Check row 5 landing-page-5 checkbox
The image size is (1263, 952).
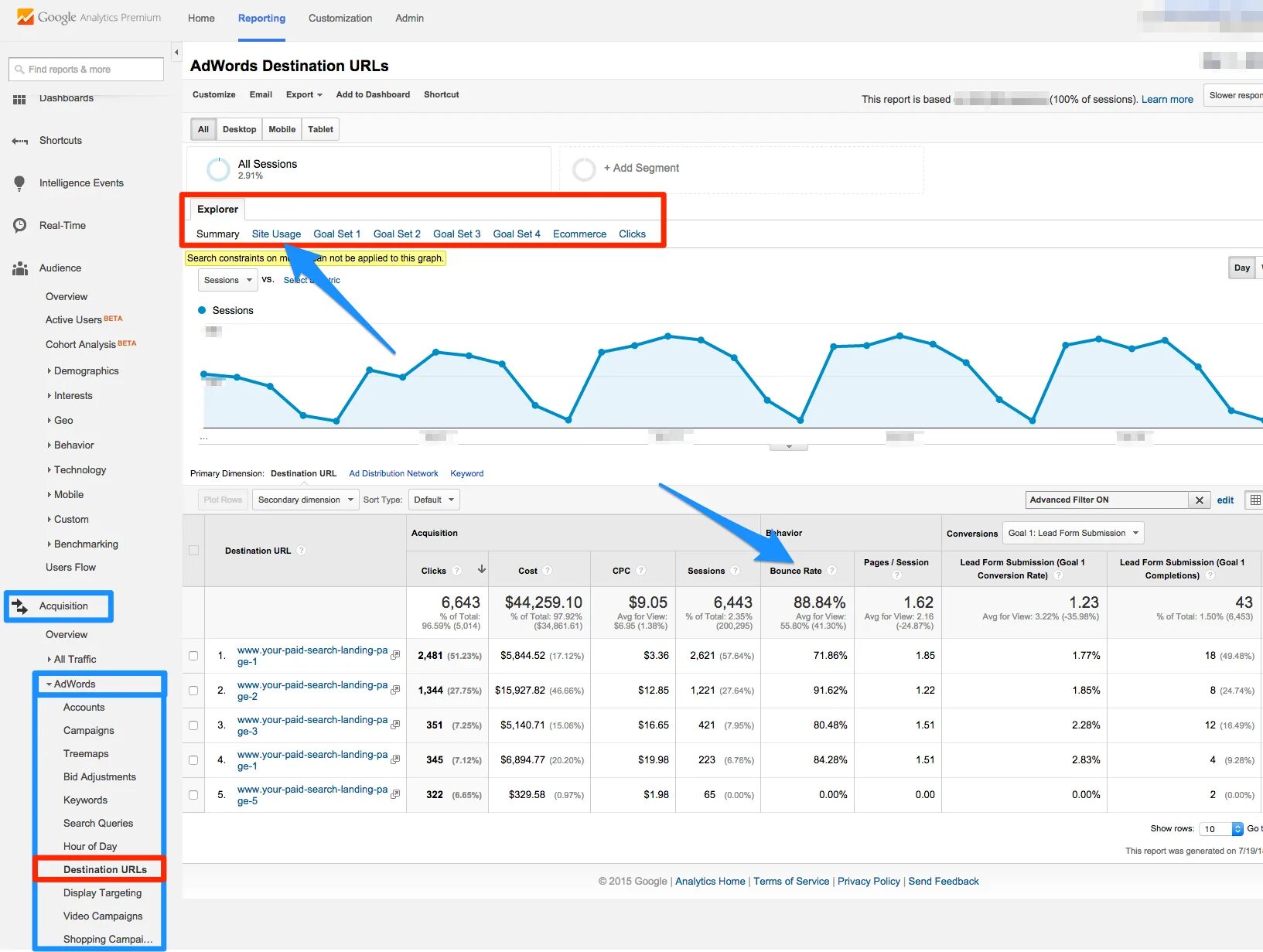pyautogui.click(x=193, y=795)
